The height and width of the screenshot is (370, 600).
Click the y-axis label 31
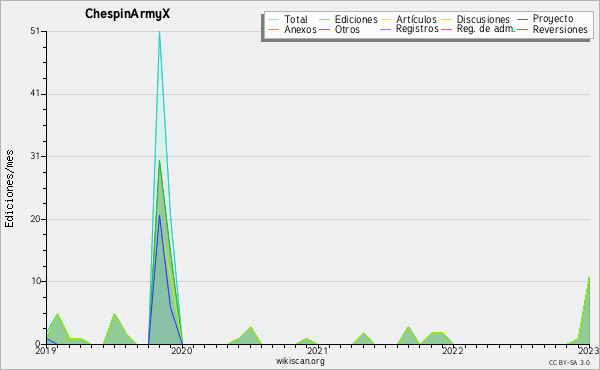pos(35,156)
